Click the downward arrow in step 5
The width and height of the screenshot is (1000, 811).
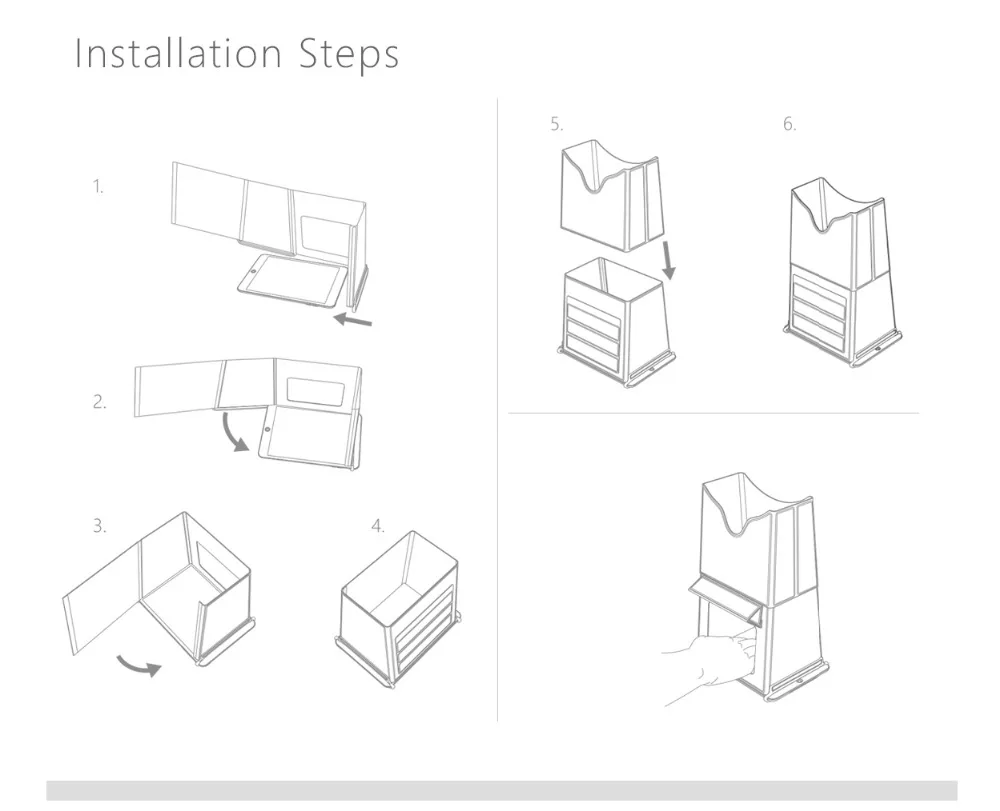pyautogui.click(x=667, y=259)
